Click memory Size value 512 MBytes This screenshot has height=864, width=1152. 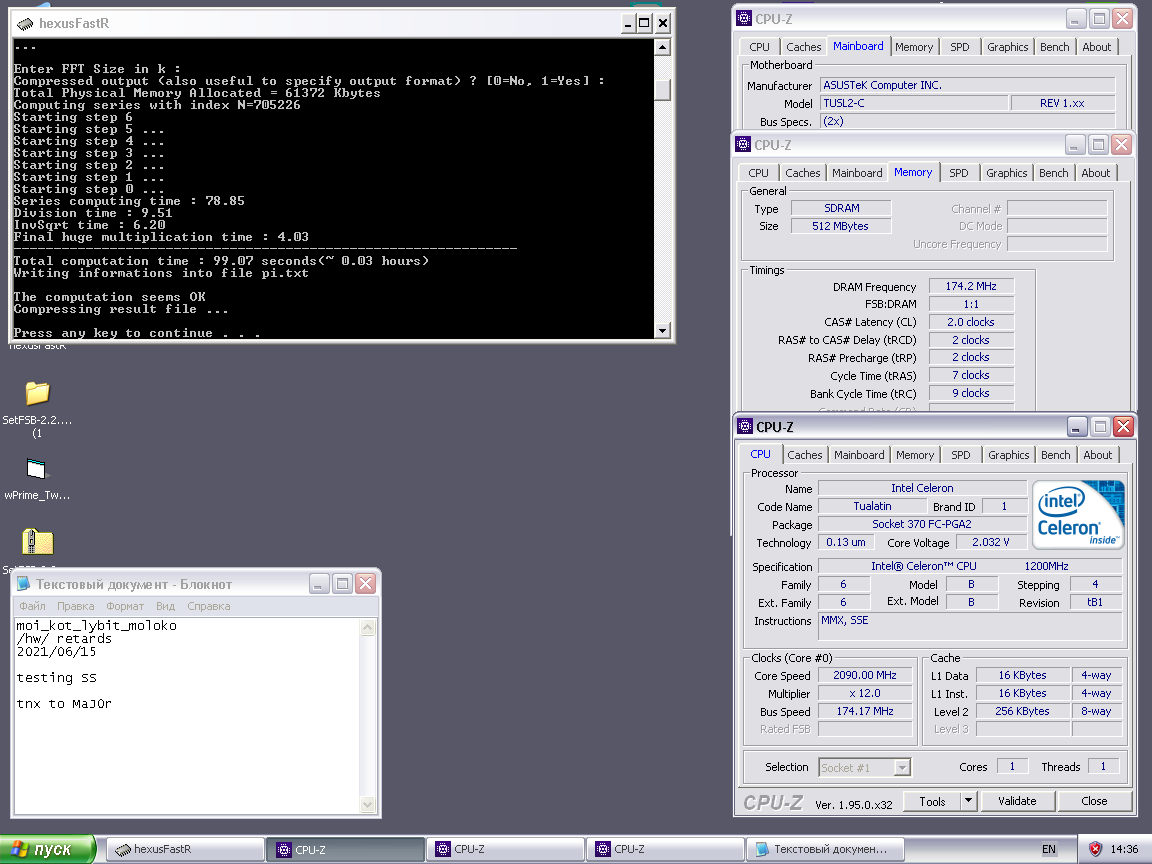click(x=840, y=226)
